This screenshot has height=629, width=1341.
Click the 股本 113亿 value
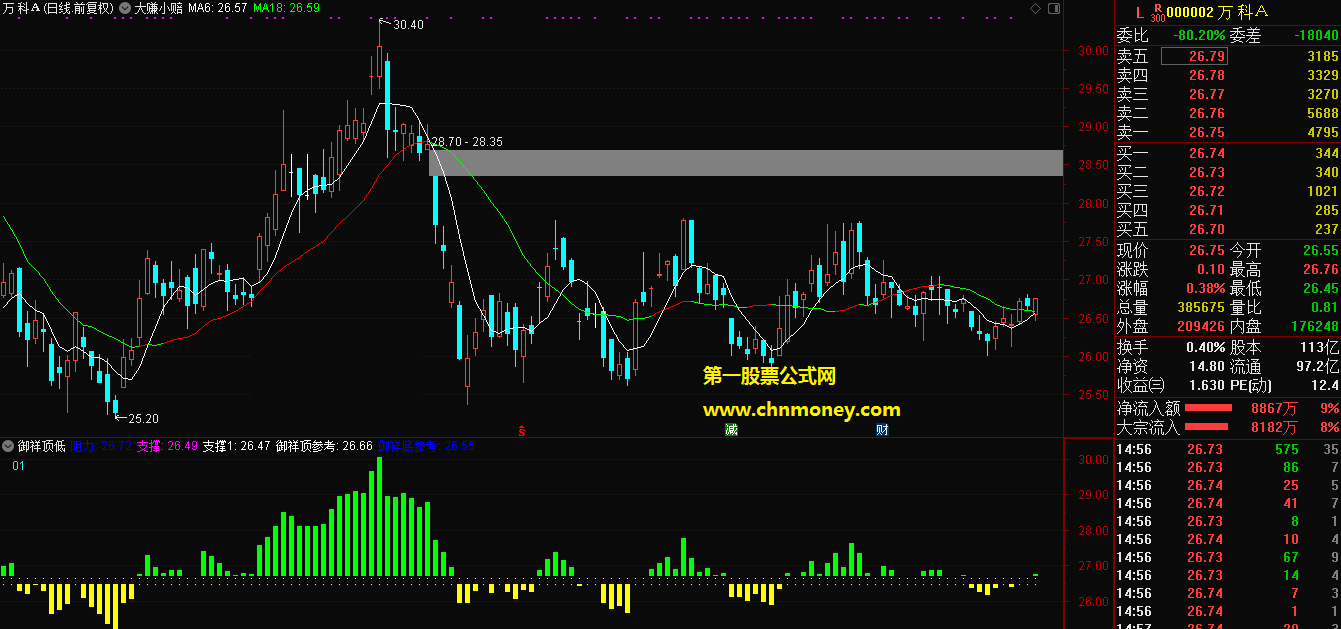(1320, 348)
